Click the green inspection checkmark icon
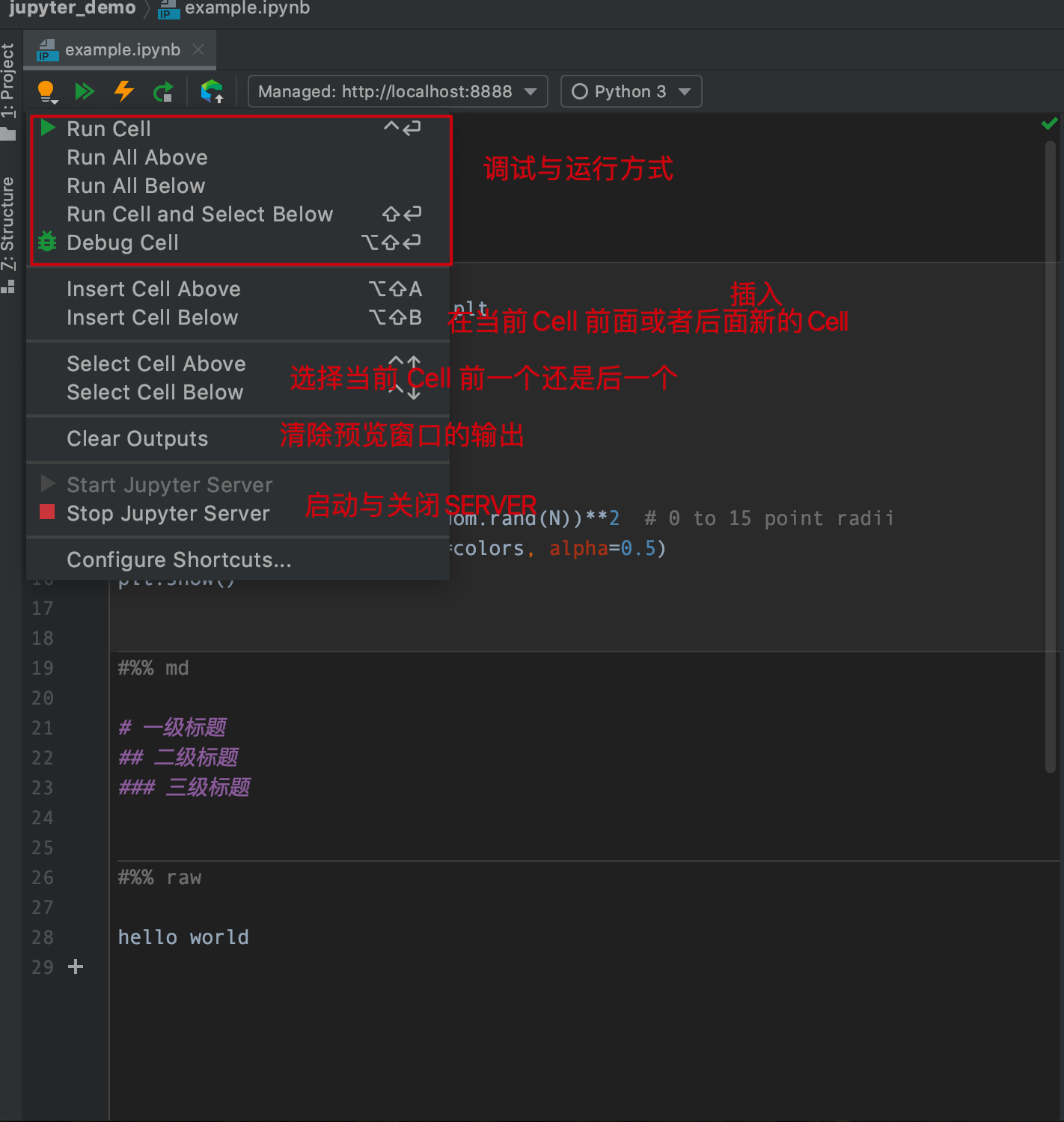 1050,123
